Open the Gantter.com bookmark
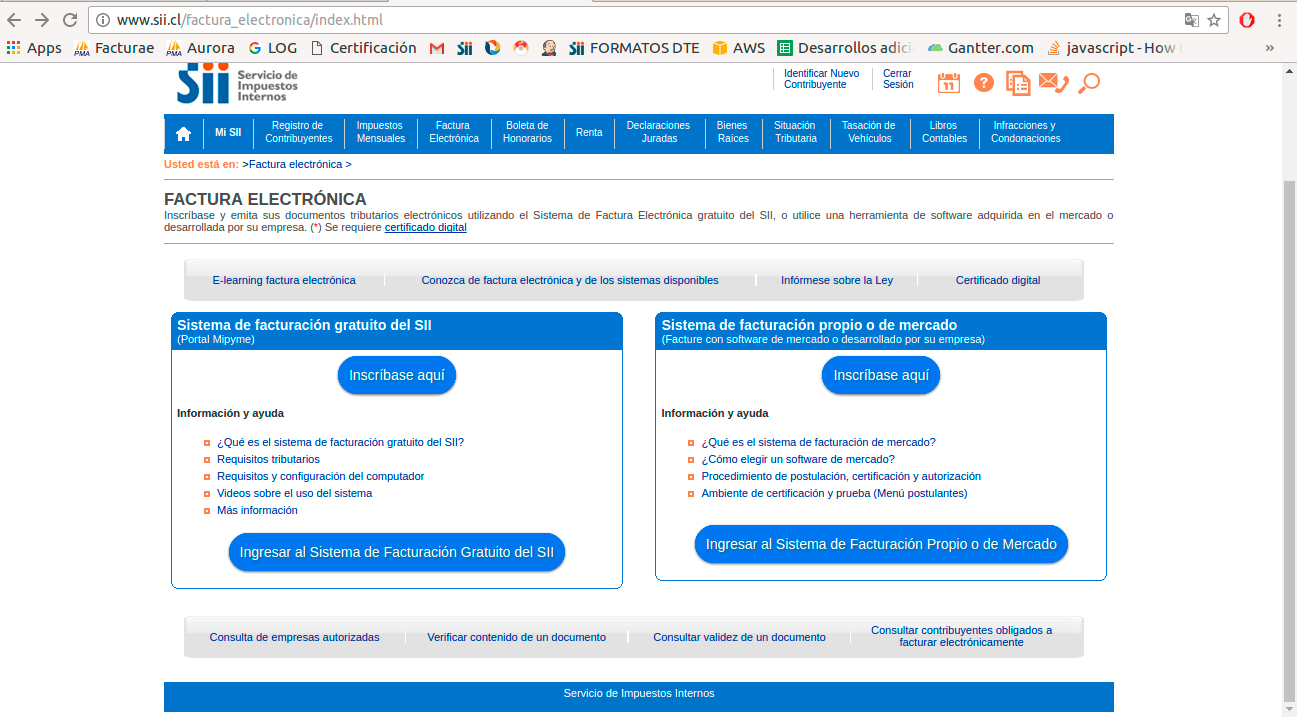1297x717 pixels. 980,48
